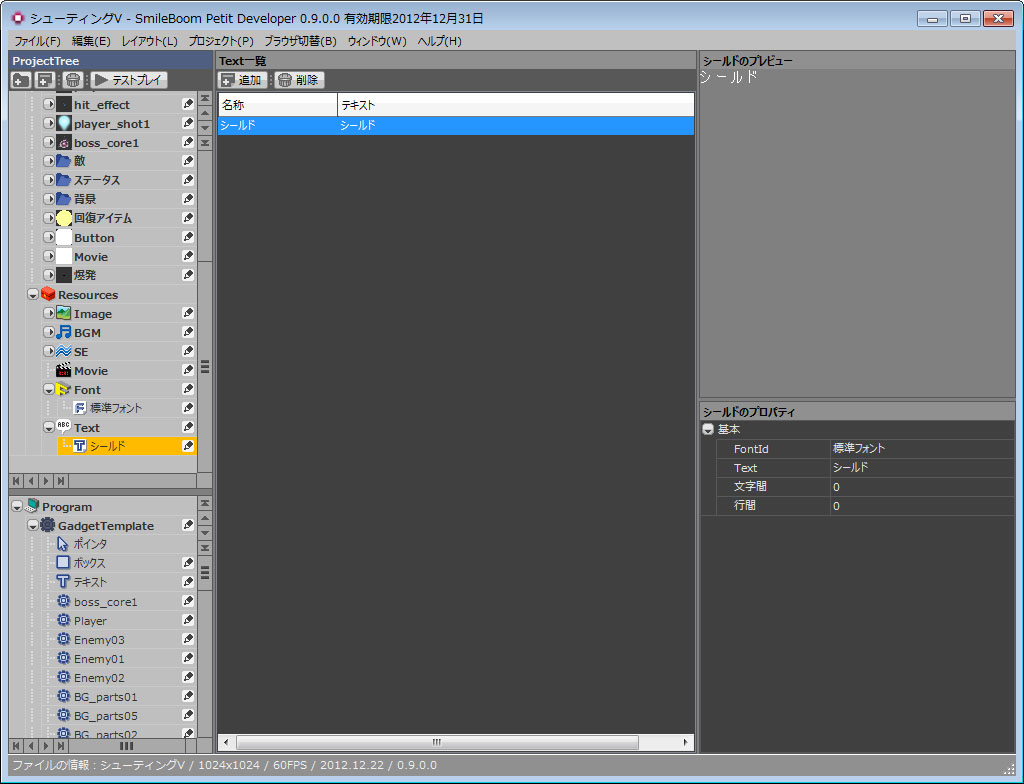1024x784 pixels.
Task: Select the ボックス box gadget icon
Action: point(63,563)
